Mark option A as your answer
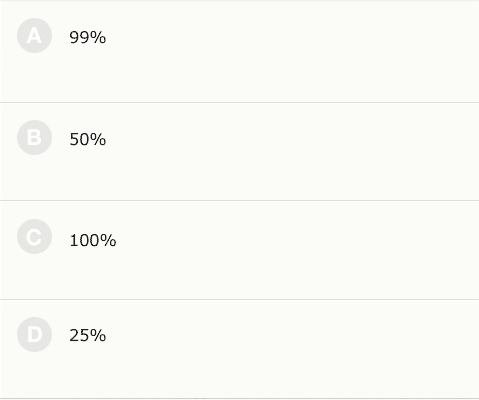Image resolution: width=479 pixels, height=400 pixels. (x=34, y=36)
